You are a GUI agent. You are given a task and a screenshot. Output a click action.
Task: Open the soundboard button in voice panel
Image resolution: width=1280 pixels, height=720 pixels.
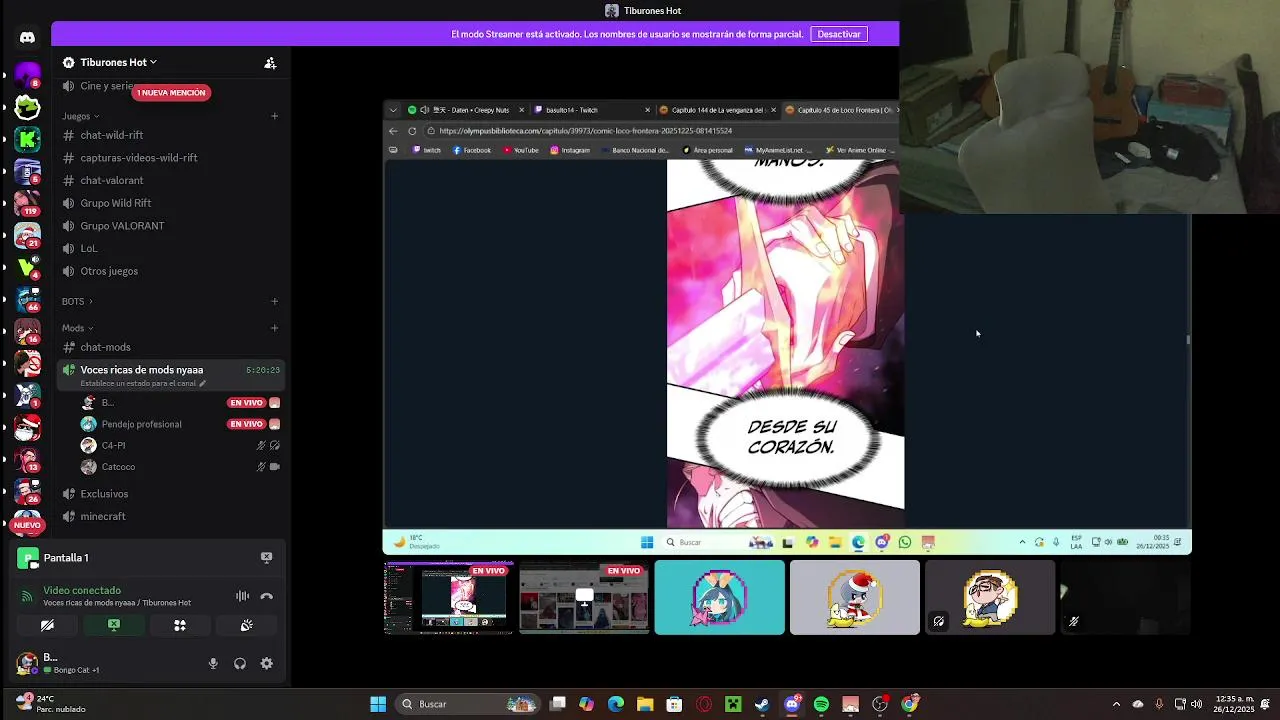[246, 625]
